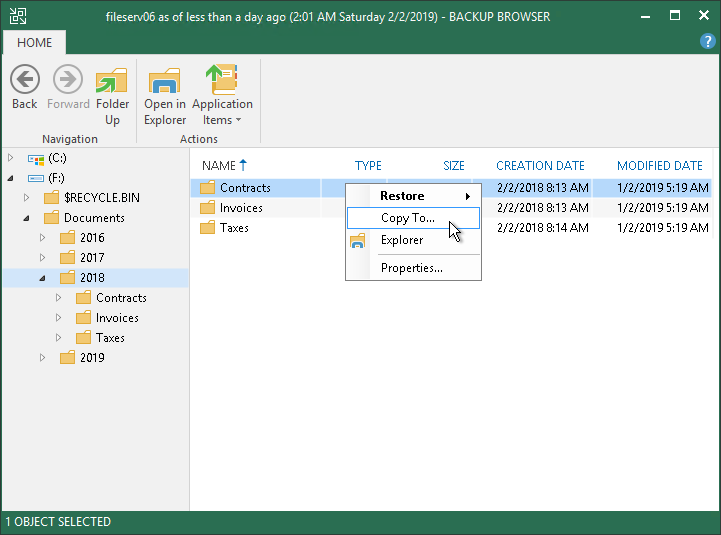
Task: Click the Explorer icon in context menu
Action: [357, 241]
